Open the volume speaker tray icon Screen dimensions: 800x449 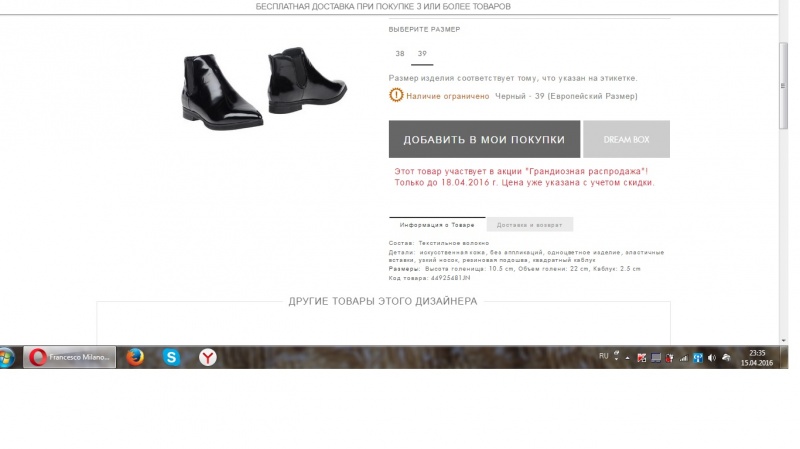pyautogui.click(x=712, y=358)
